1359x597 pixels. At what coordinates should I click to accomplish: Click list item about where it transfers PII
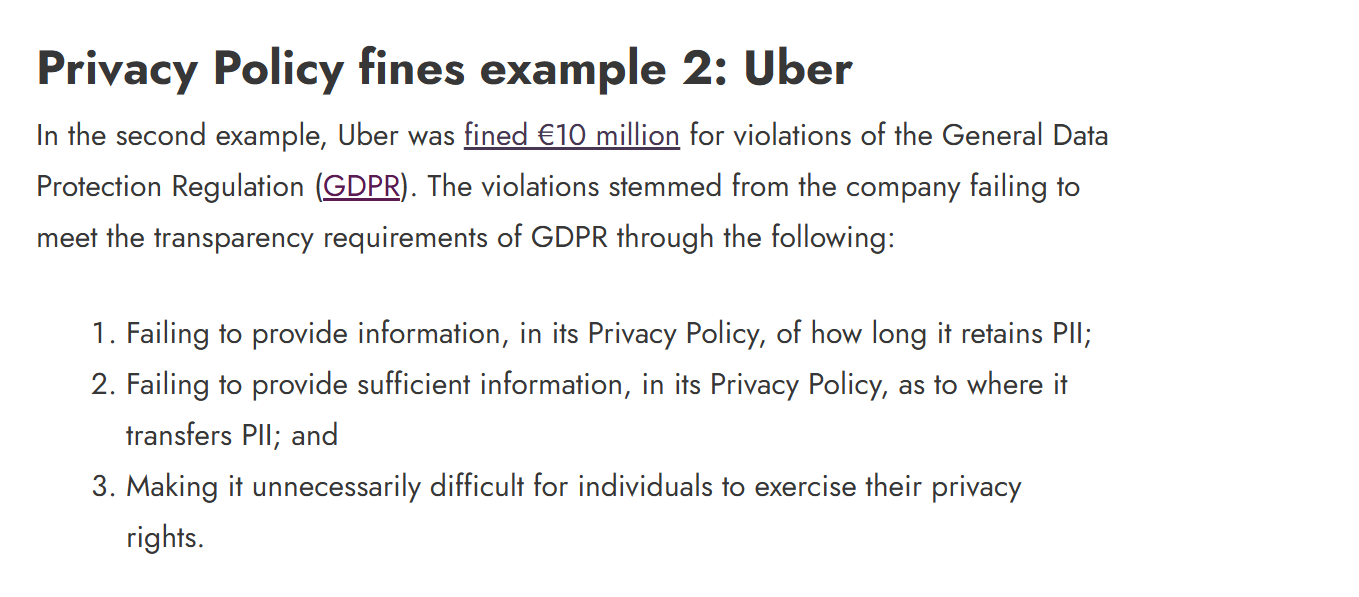tap(597, 410)
